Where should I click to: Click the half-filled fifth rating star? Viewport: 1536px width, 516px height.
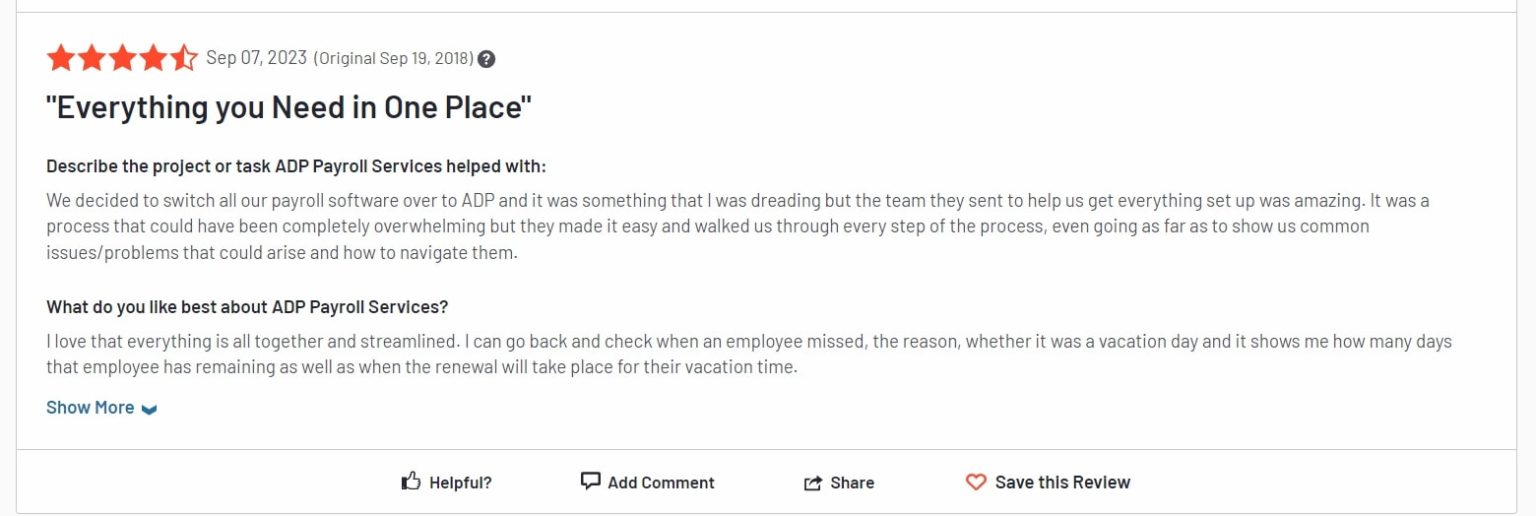pos(184,58)
